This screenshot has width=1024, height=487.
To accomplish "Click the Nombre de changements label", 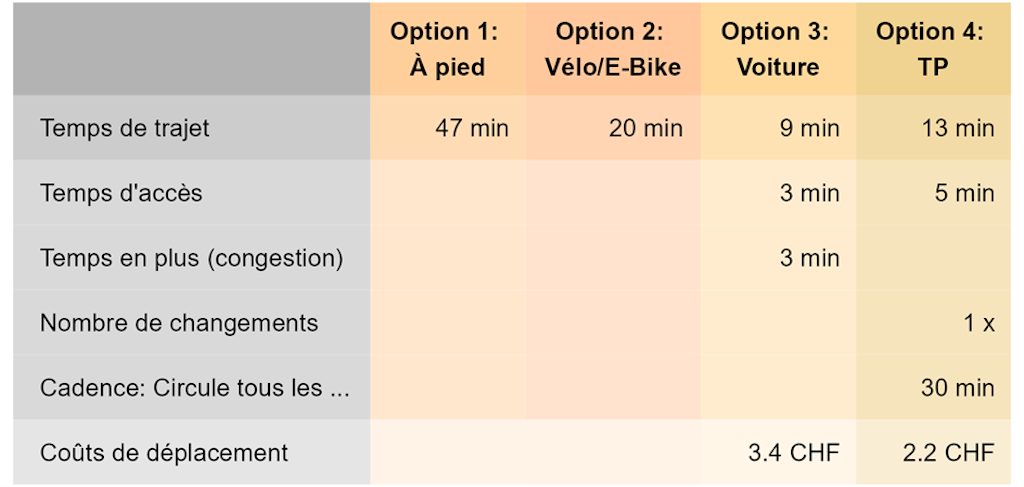I will click(179, 323).
